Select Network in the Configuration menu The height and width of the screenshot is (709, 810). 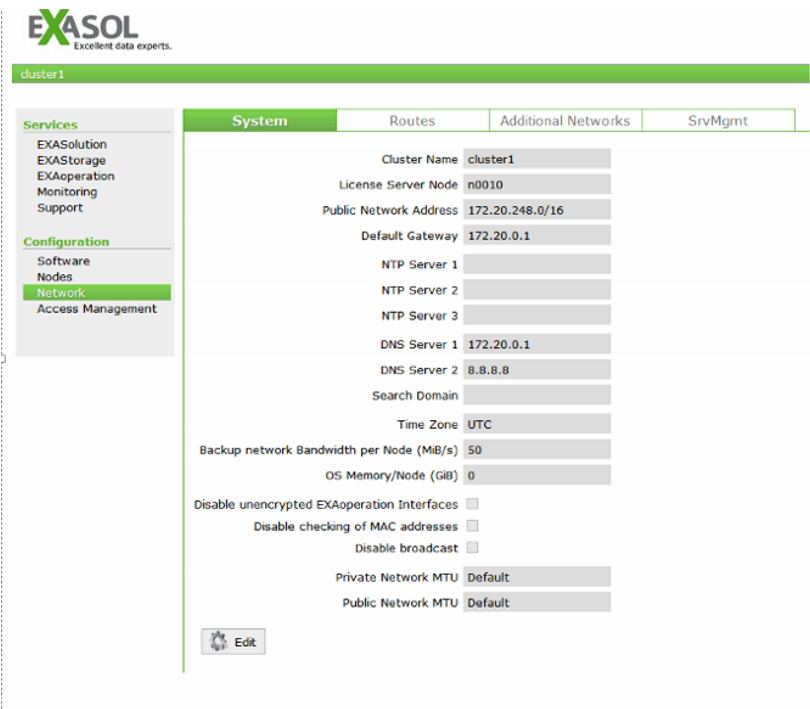tap(97, 292)
